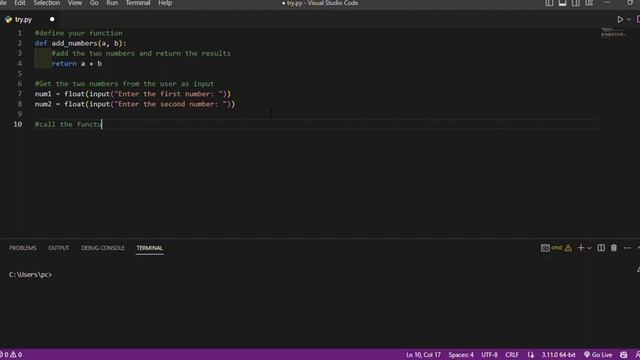Screen dimensions: 640x360
Task: Open the View menu
Action: [75, 3]
